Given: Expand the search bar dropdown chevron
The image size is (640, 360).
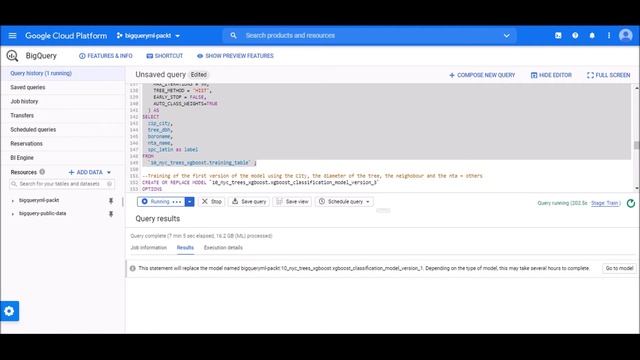Looking at the screenshot, I should (507, 36).
